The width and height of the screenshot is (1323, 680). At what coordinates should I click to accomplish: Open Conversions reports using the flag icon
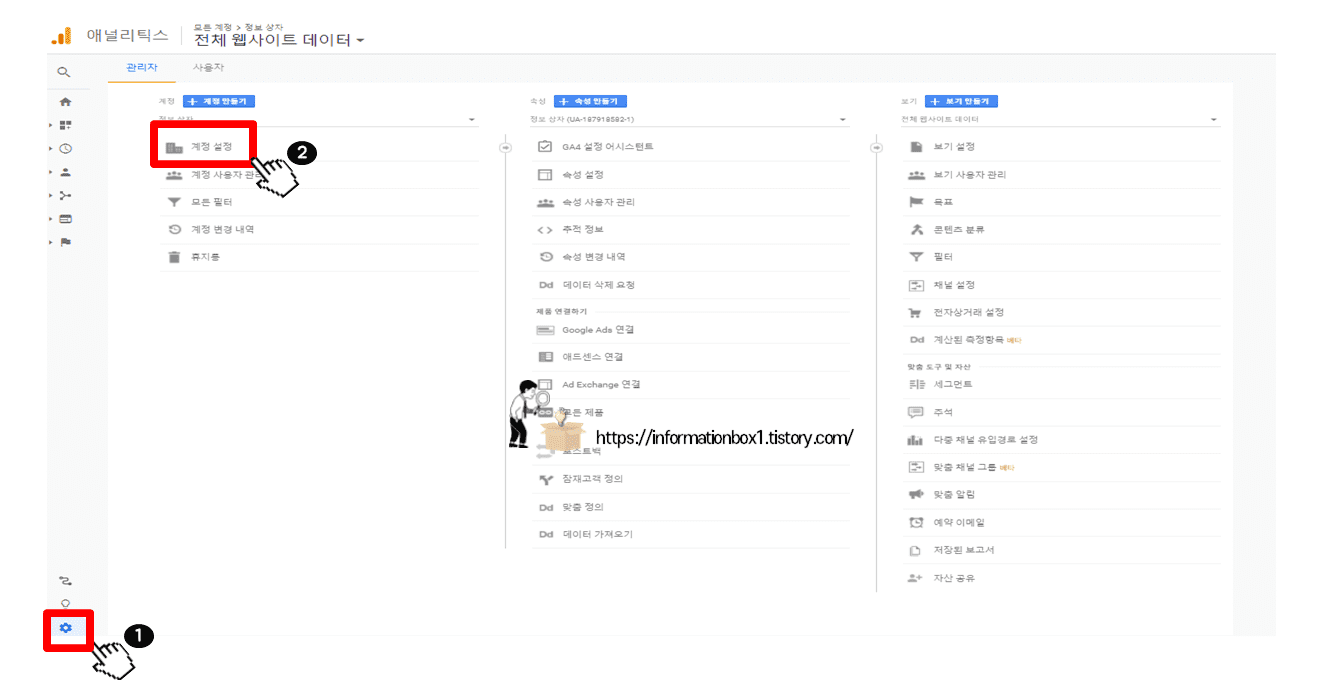tap(66, 241)
